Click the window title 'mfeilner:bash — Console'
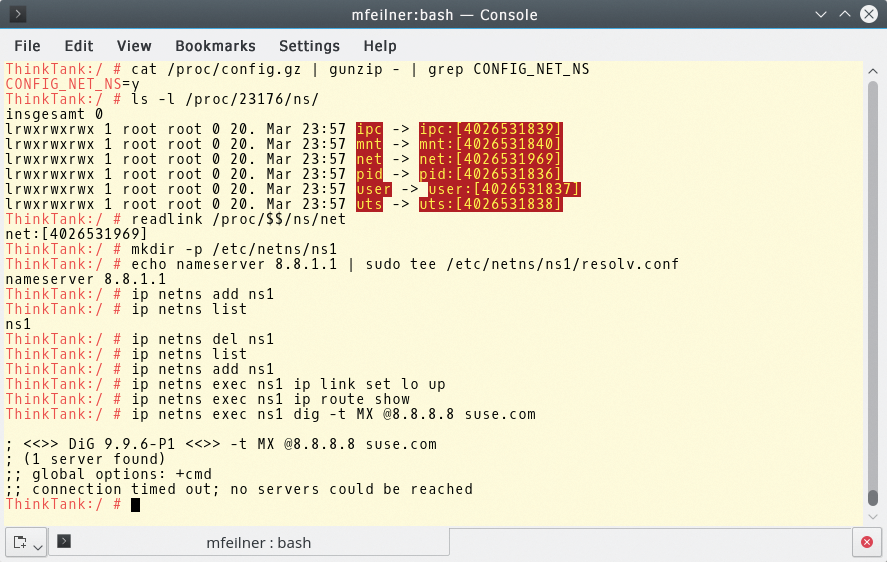 444,15
